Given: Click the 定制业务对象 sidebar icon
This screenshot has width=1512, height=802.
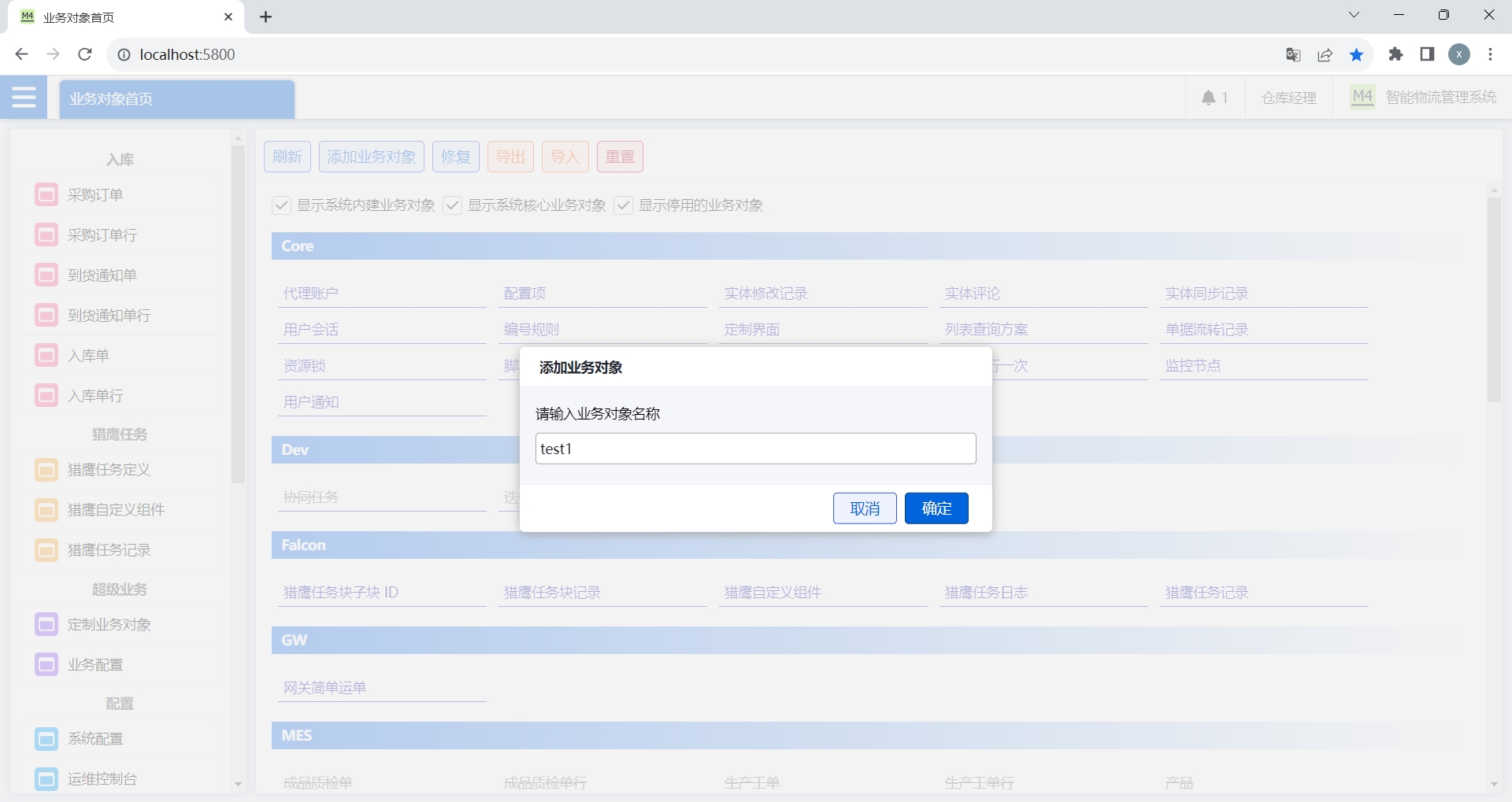Looking at the screenshot, I should [x=46, y=624].
